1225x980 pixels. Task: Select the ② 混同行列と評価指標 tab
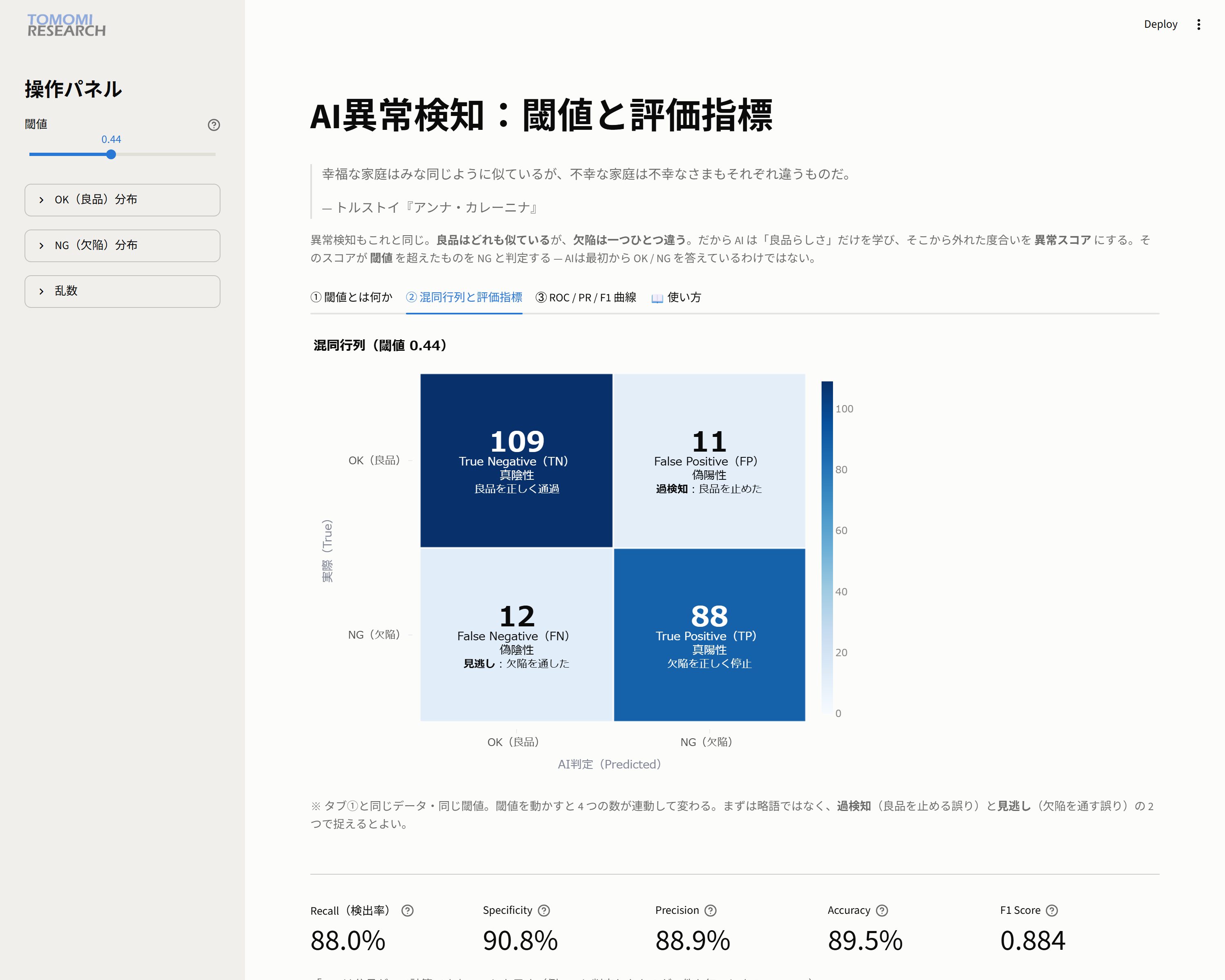463,297
